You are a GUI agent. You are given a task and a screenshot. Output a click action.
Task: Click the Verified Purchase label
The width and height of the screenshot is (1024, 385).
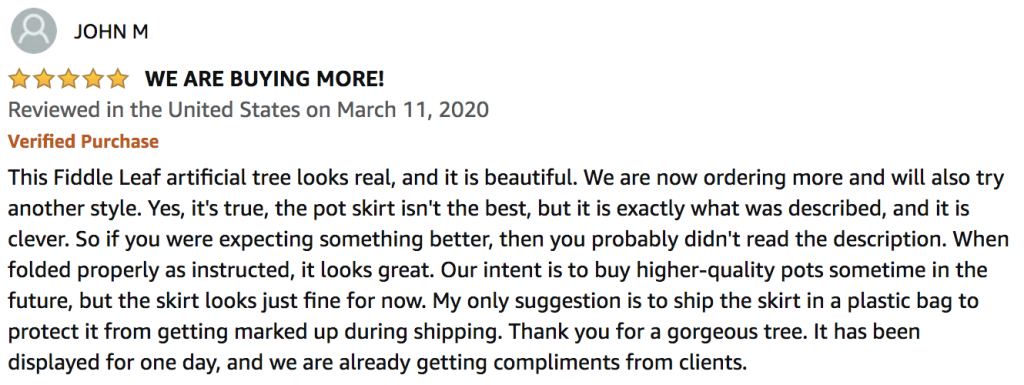[83, 141]
